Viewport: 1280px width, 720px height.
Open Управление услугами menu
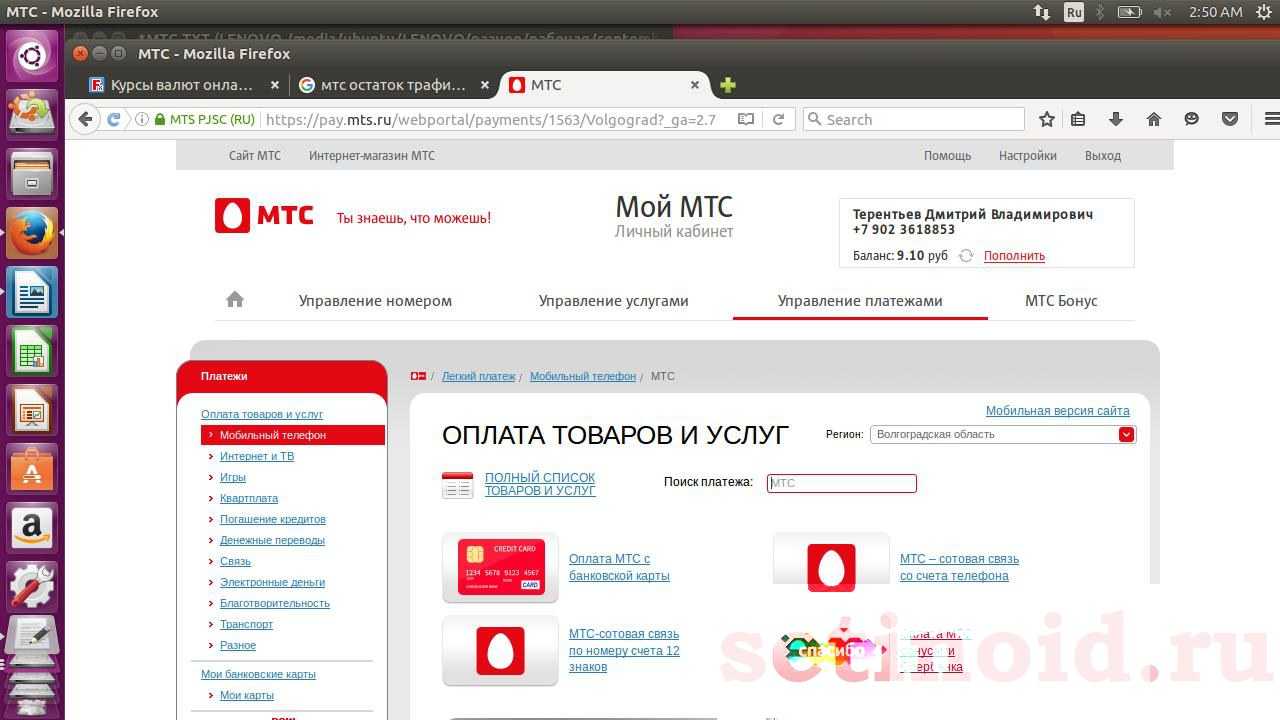[x=614, y=301]
